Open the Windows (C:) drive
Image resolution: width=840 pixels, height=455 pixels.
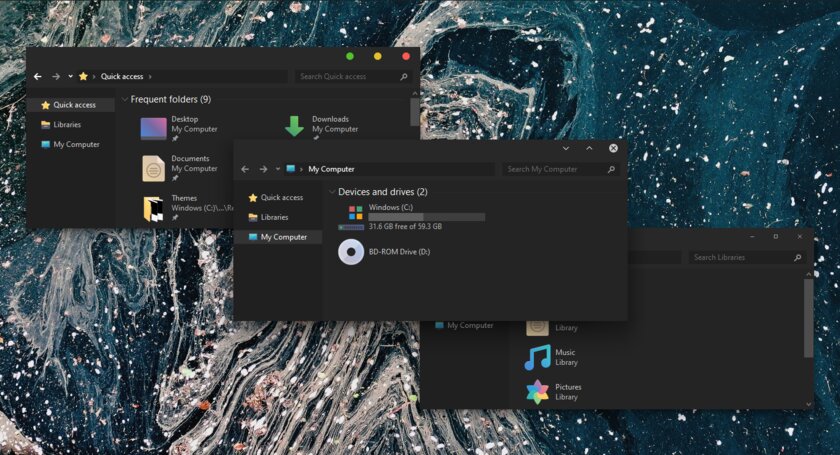pyautogui.click(x=355, y=213)
